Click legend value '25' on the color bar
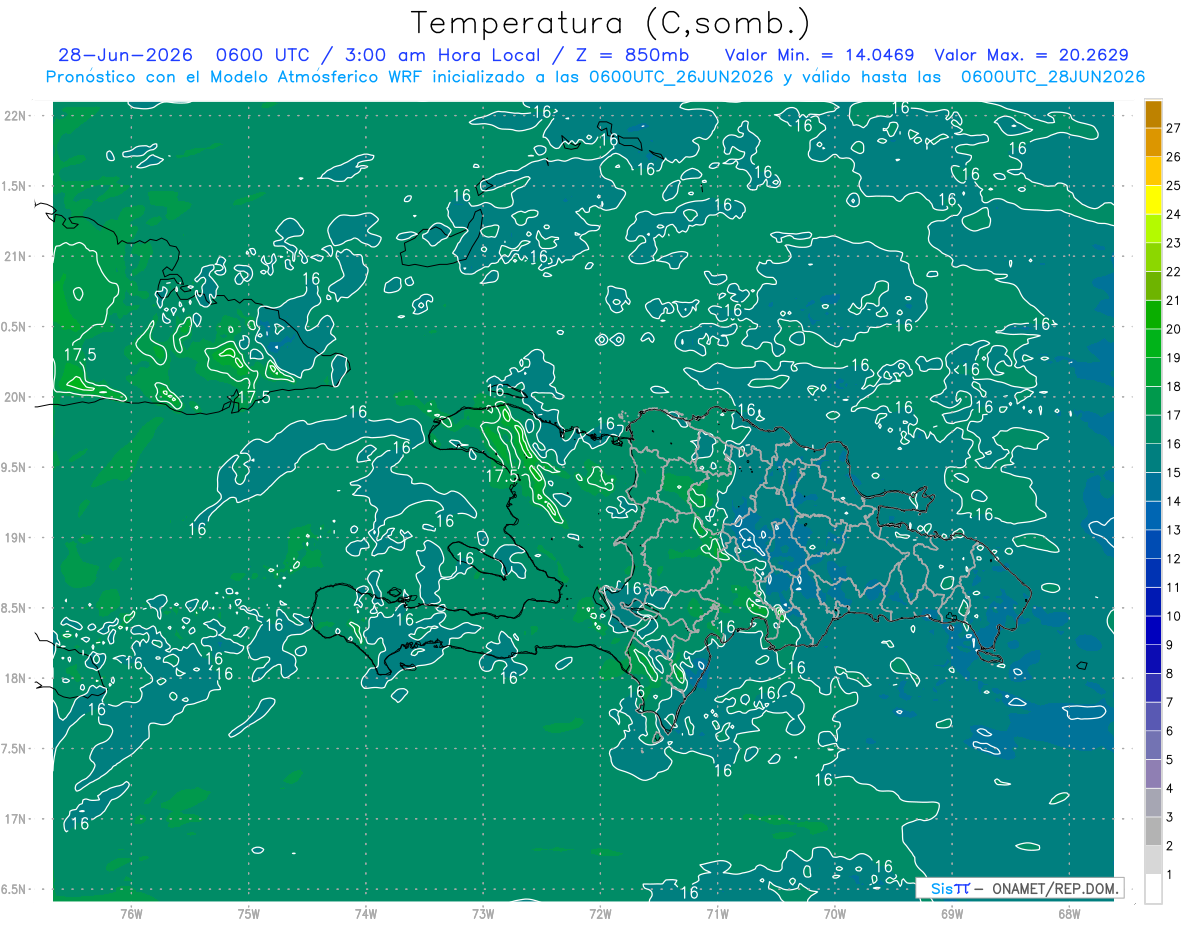 (1173, 186)
